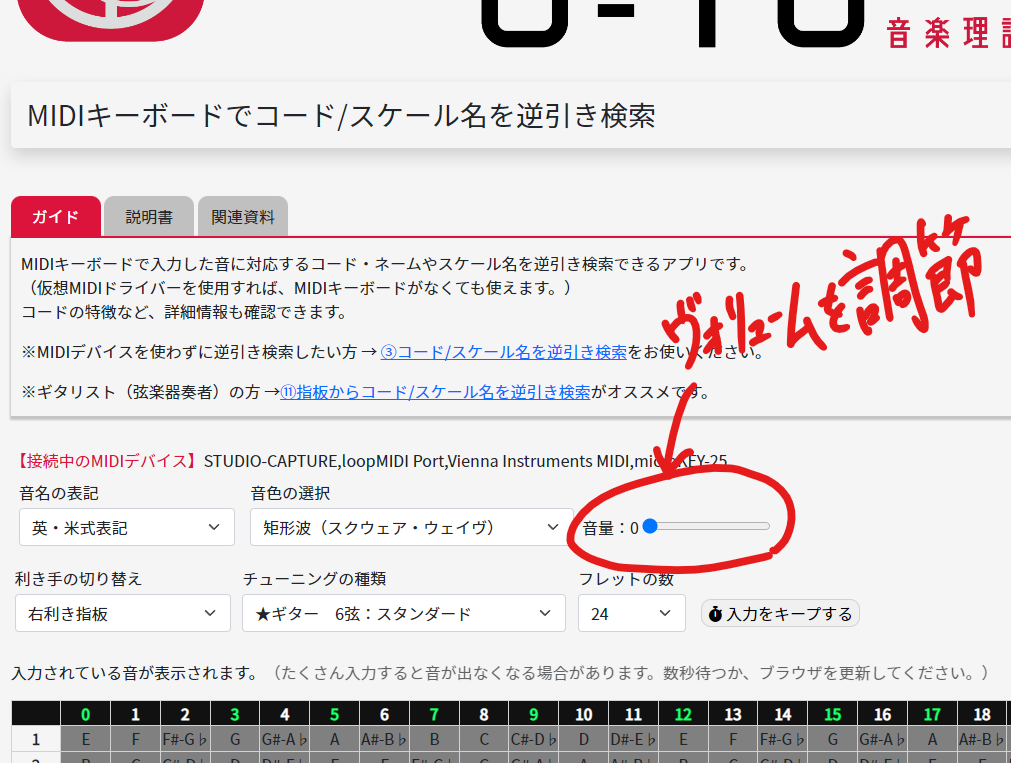This screenshot has height=763, width=1011.
Task: Select note cell E on string 1
Action: 85,739
